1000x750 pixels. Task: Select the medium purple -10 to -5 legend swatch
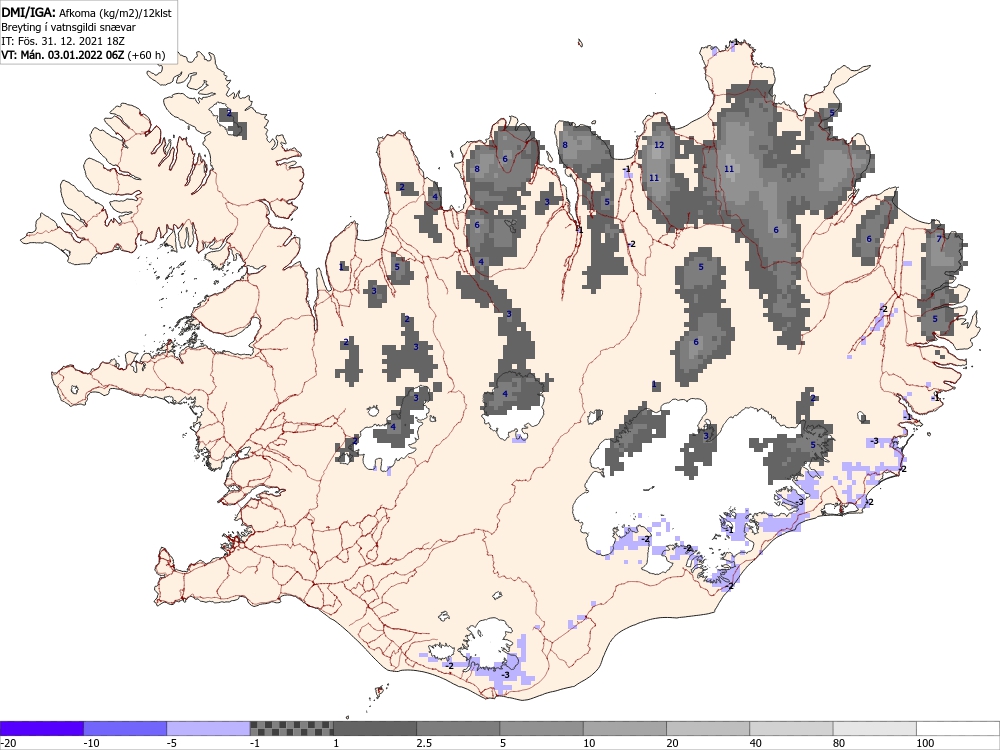(125, 728)
